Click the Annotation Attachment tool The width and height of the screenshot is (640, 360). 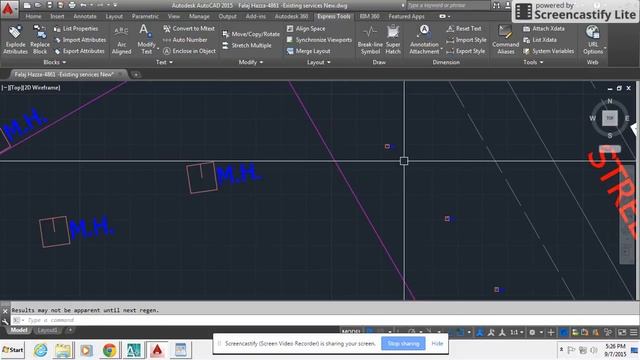click(424, 39)
